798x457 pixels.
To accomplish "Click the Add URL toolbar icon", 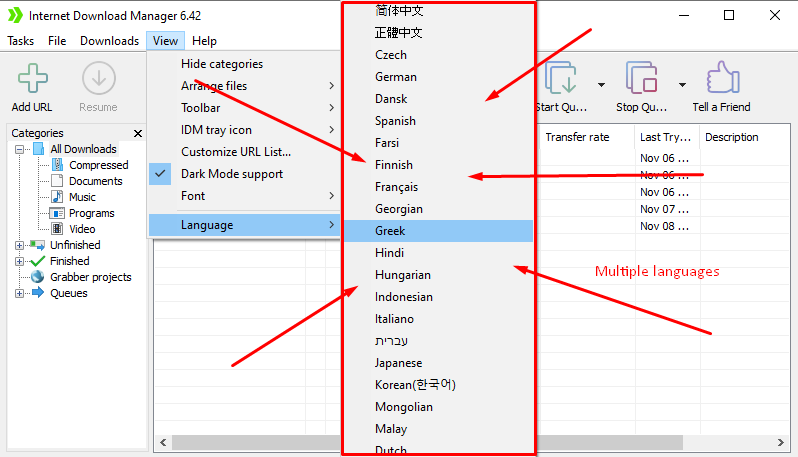I will (33, 78).
